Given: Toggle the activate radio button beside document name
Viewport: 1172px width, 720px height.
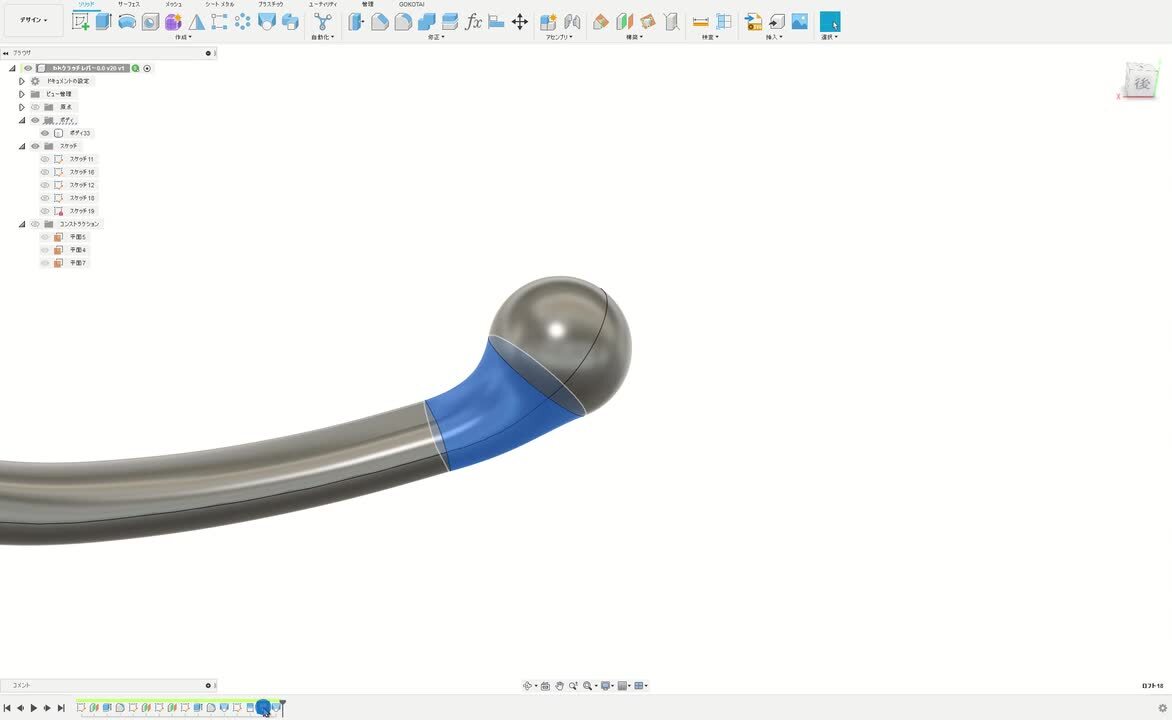Looking at the screenshot, I should 147,68.
